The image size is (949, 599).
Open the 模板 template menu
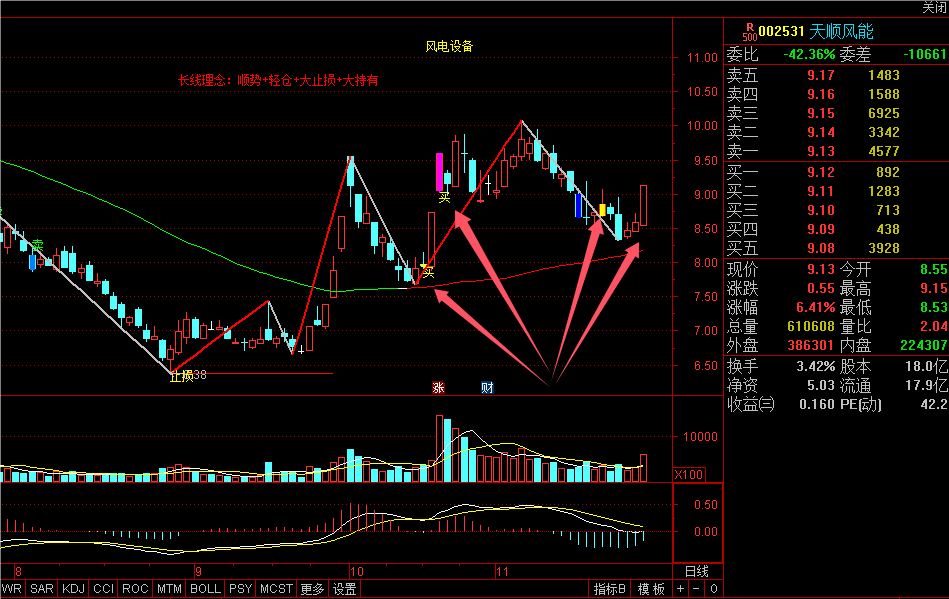point(651,589)
